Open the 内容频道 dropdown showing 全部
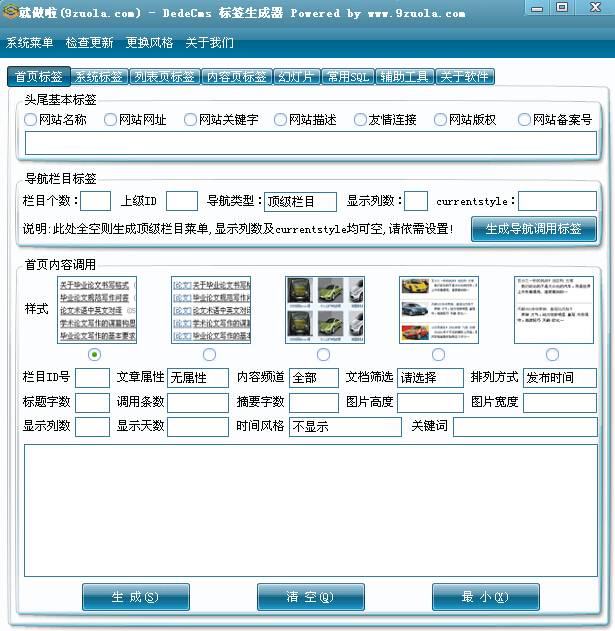615x631 pixels. point(314,378)
